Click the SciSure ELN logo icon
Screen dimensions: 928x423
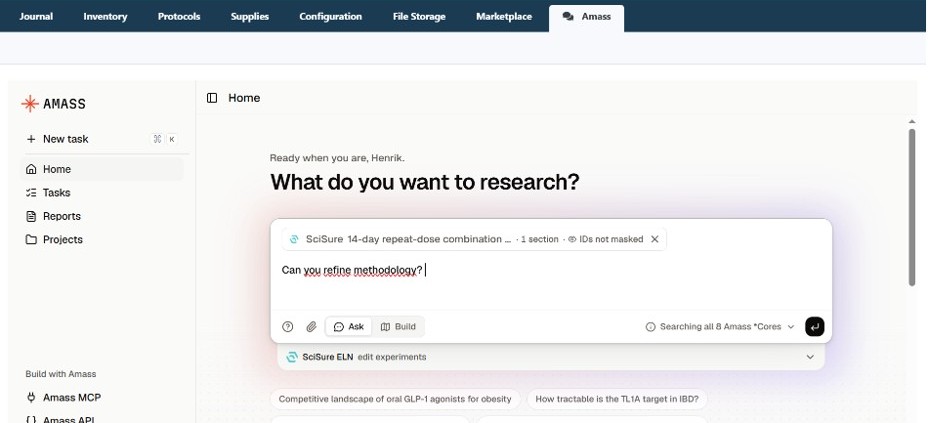click(292, 357)
